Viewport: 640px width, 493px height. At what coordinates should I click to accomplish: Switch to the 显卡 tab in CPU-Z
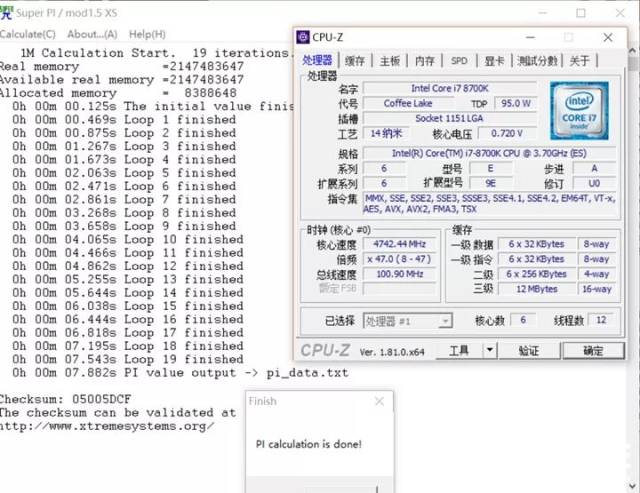pyautogui.click(x=494, y=61)
